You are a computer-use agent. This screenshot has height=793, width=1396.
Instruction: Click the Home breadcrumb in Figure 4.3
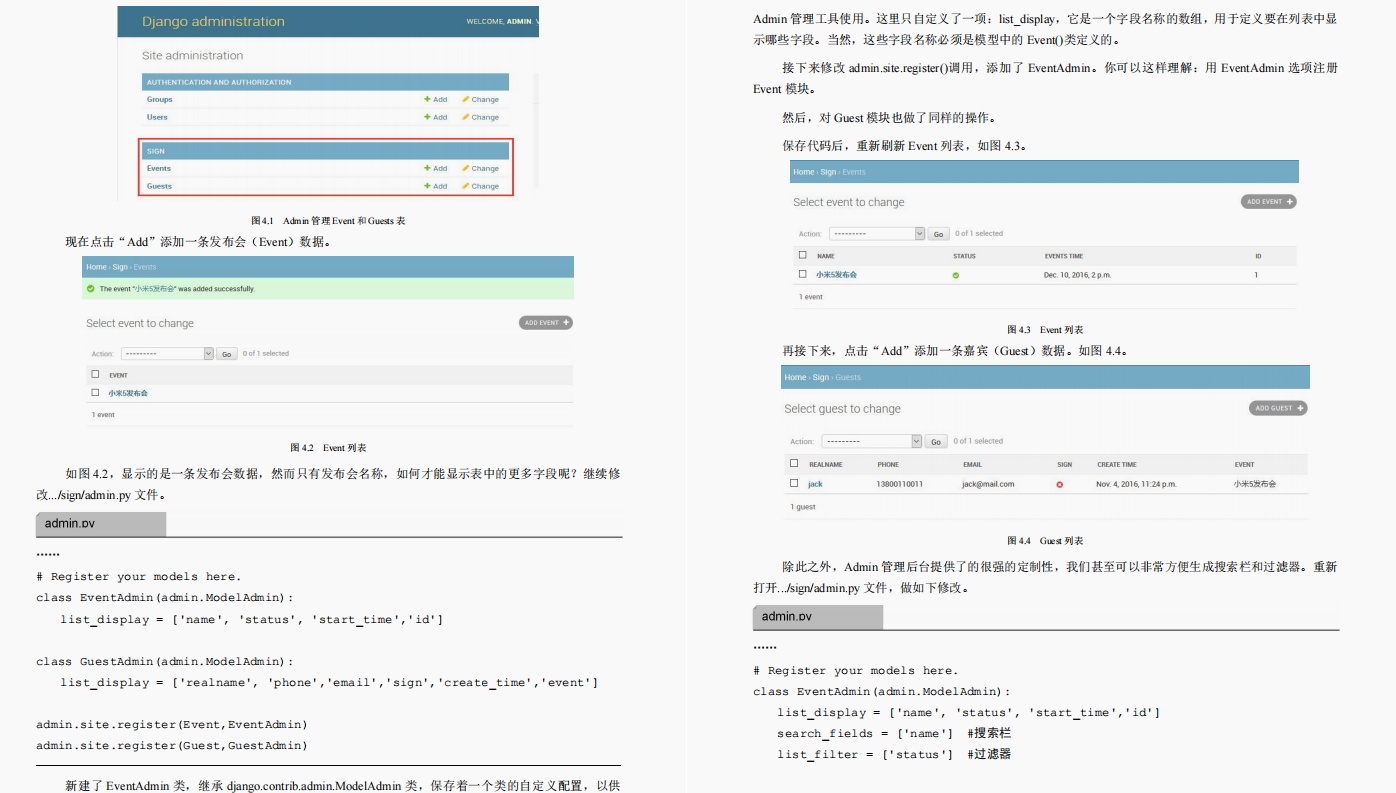804,172
